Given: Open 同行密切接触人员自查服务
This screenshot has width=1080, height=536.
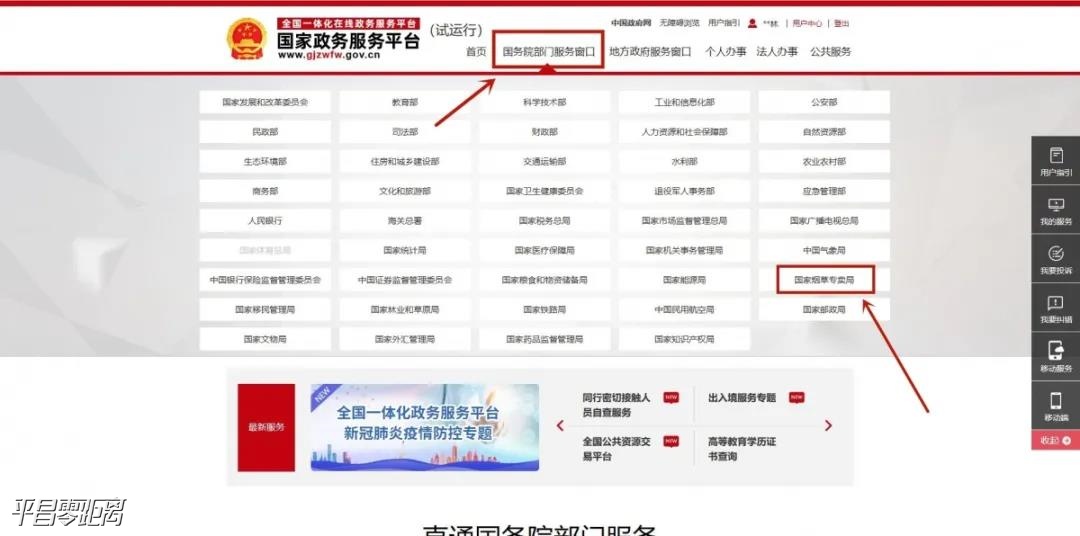Looking at the screenshot, I should [x=616, y=405].
